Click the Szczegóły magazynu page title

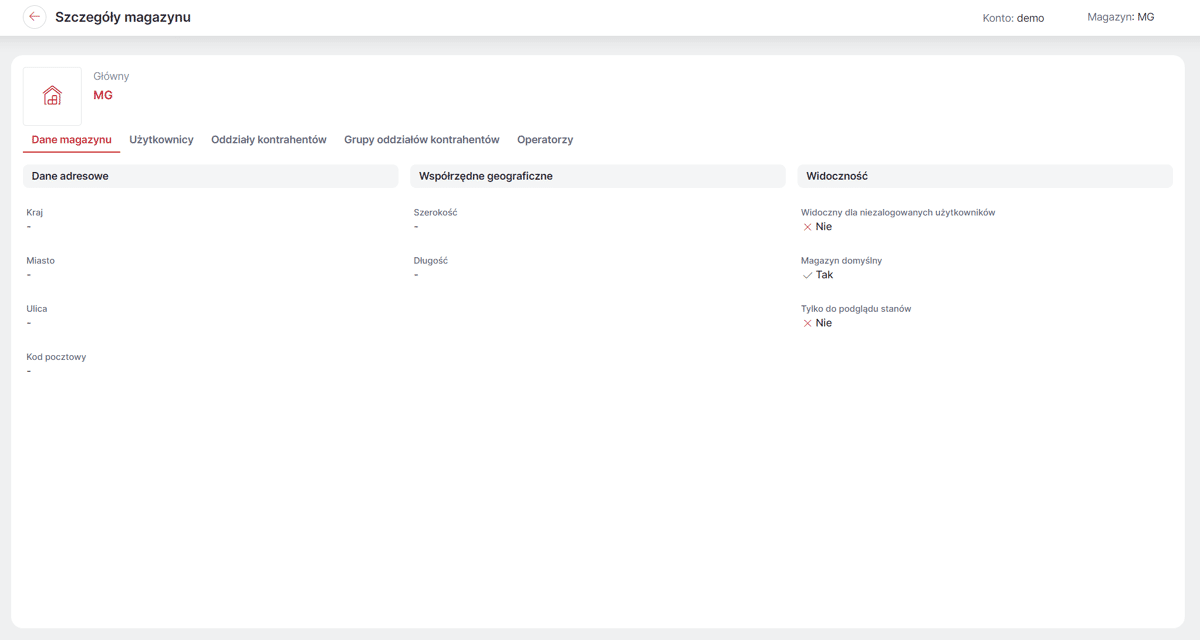coord(123,17)
